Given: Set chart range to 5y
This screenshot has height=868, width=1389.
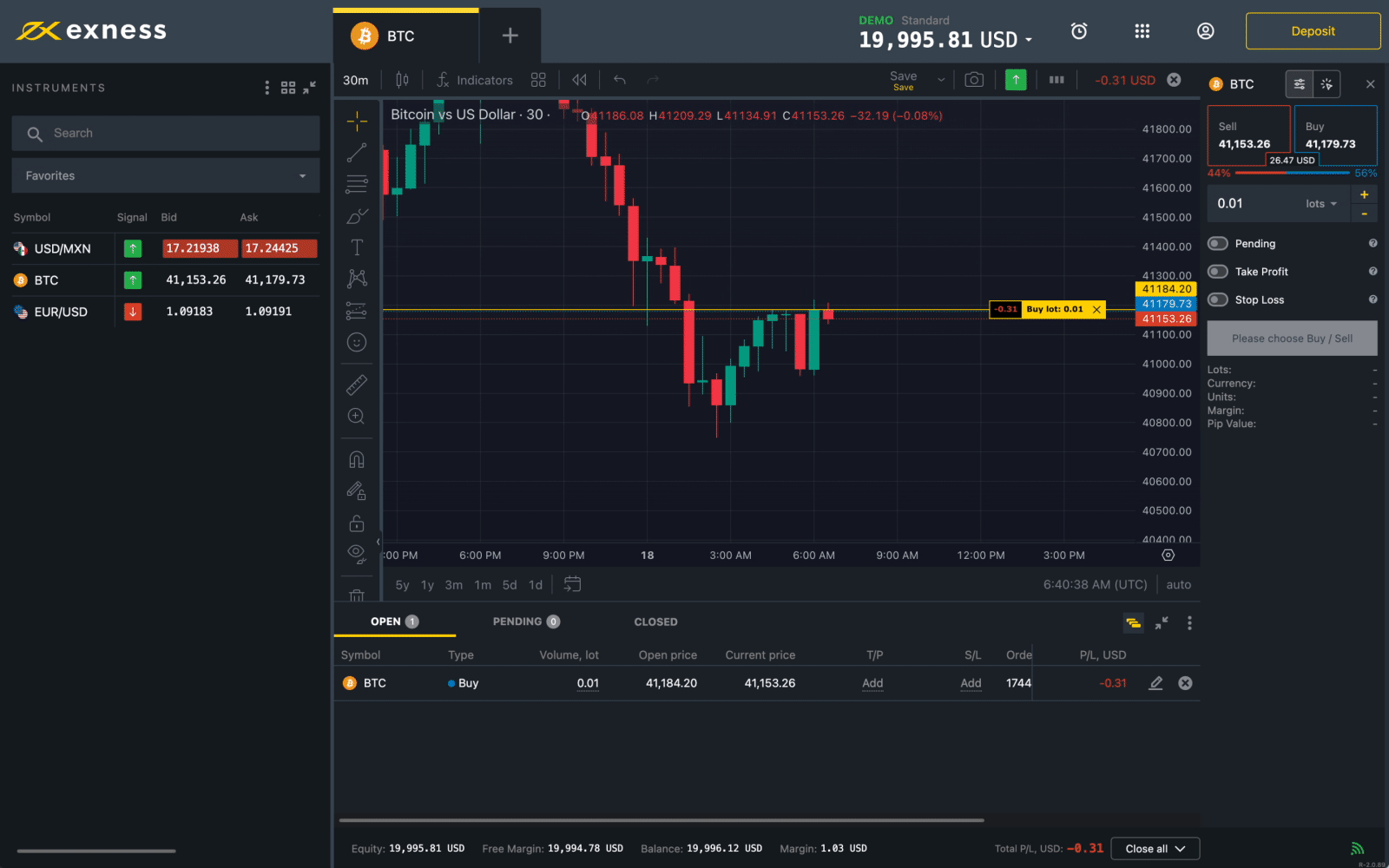Looking at the screenshot, I should pos(402,585).
